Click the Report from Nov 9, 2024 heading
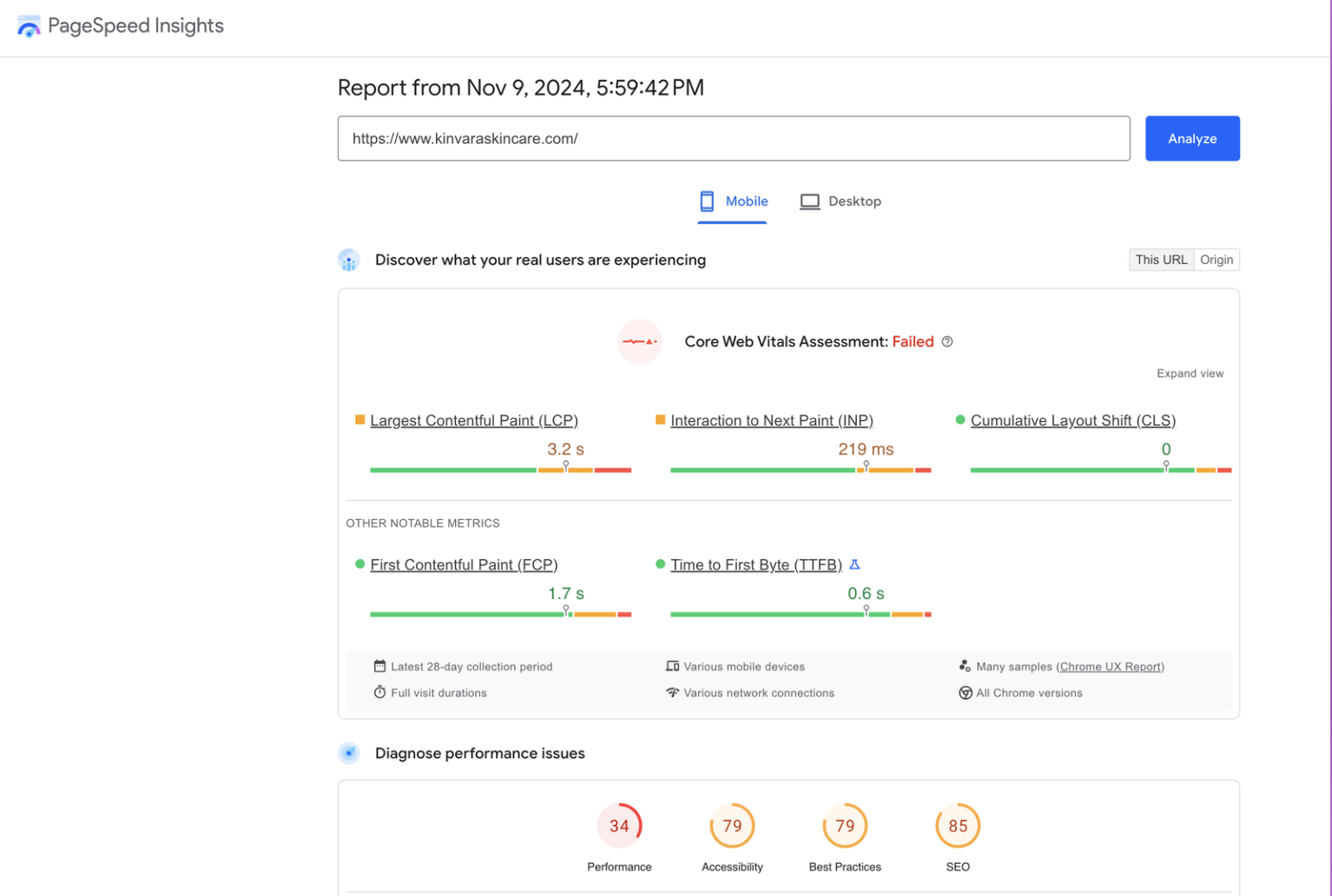 (x=521, y=88)
